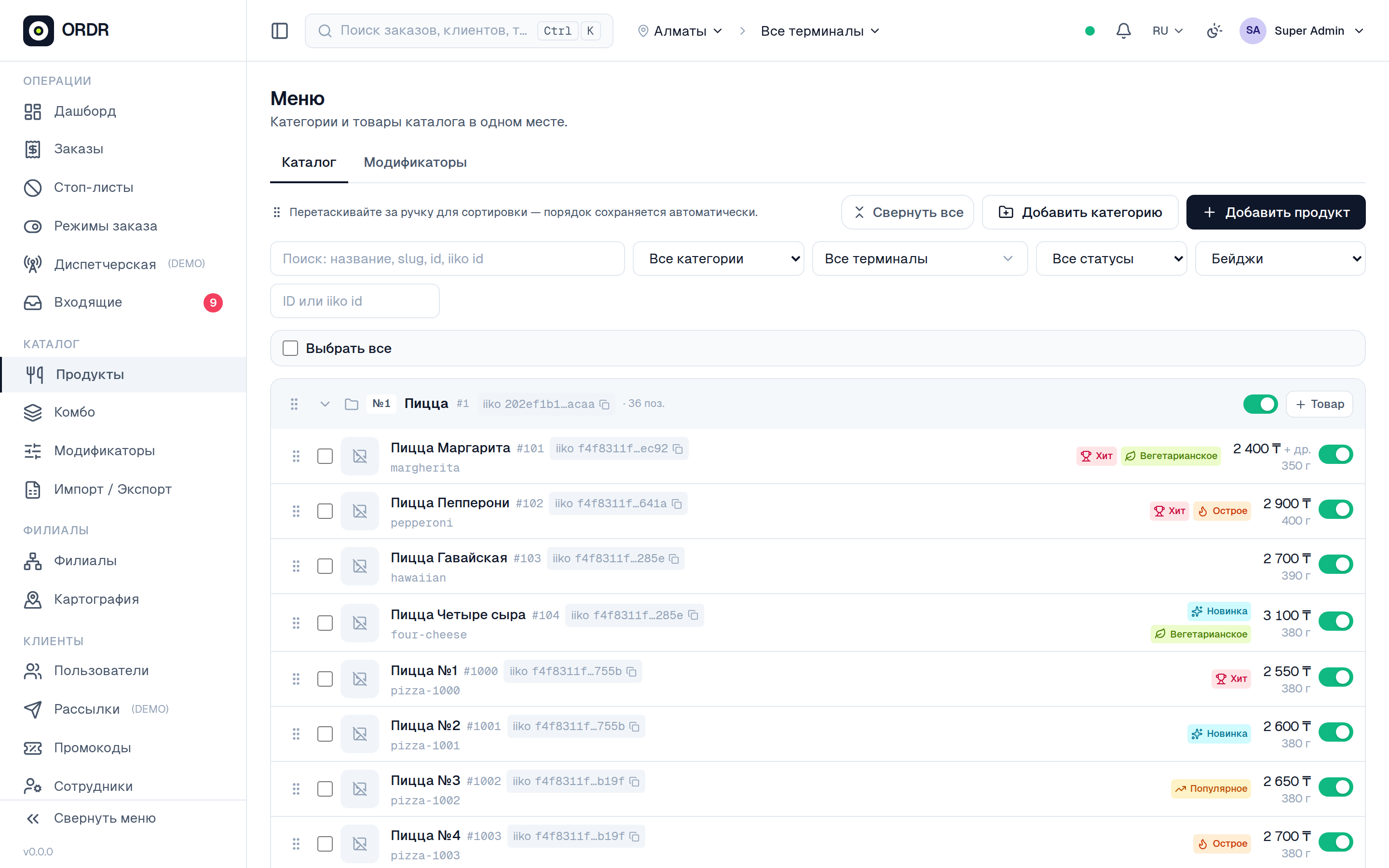
Task: Open the Все статусы filter
Action: (1111, 259)
